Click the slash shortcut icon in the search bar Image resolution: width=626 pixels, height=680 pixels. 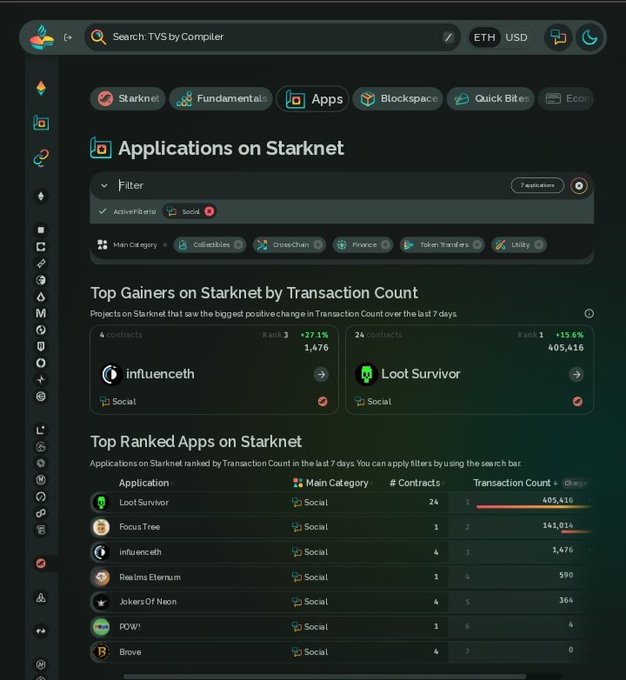[448, 38]
